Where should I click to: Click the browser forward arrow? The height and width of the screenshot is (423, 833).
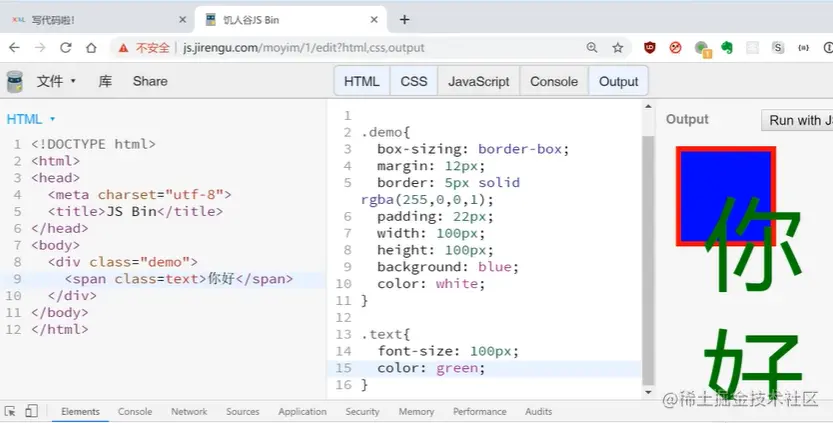coord(40,48)
